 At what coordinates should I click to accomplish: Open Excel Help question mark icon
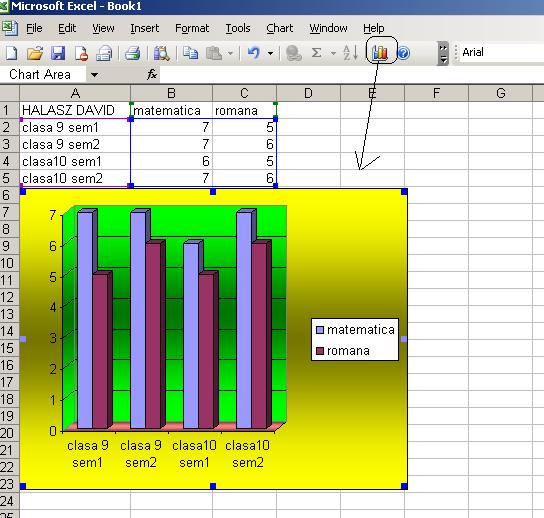(x=403, y=53)
